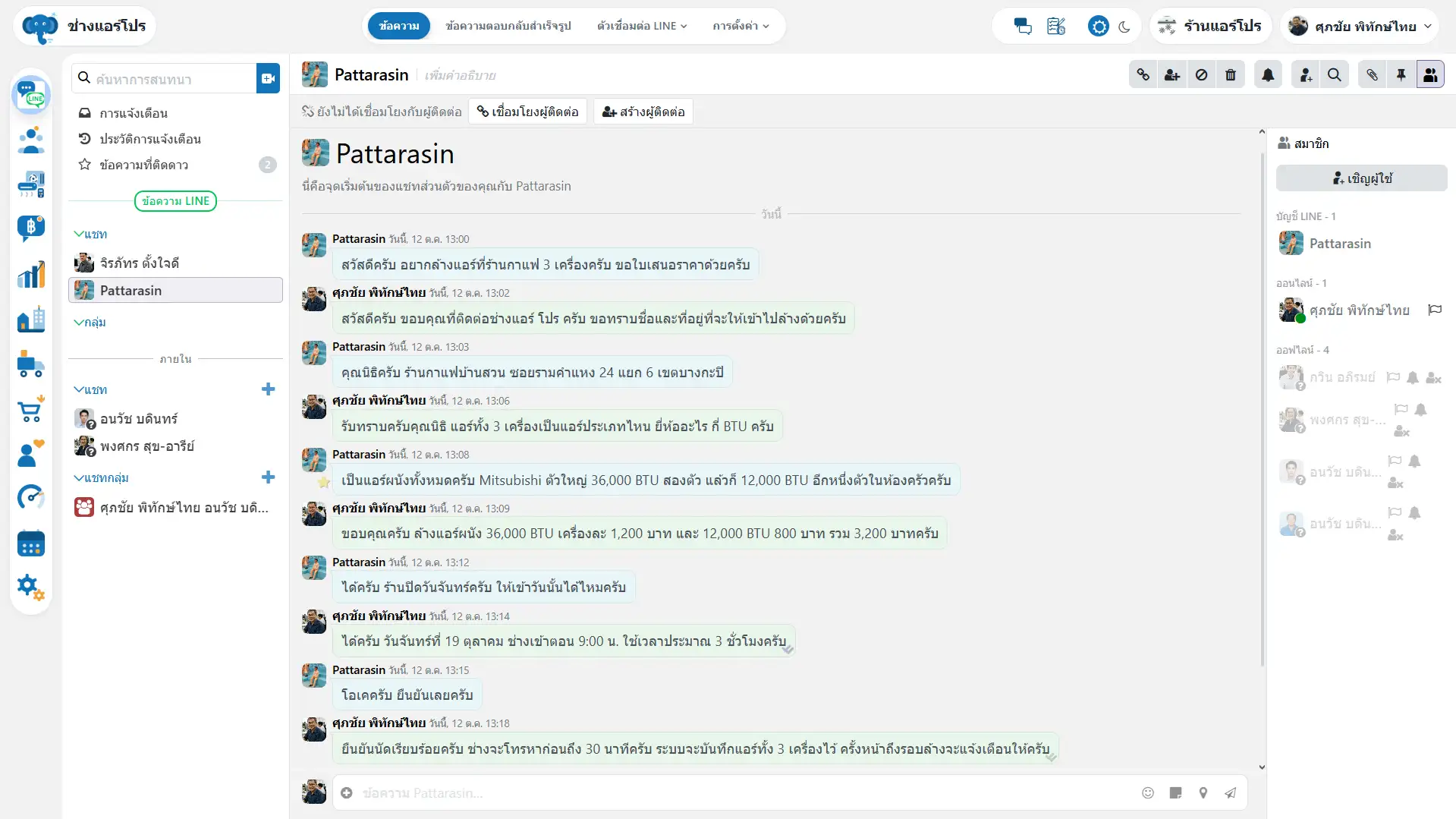This screenshot has height=819, width=1456.
Task: Click the block icon in chat header
Action: pyautogui.click(x=1201, y=74)
